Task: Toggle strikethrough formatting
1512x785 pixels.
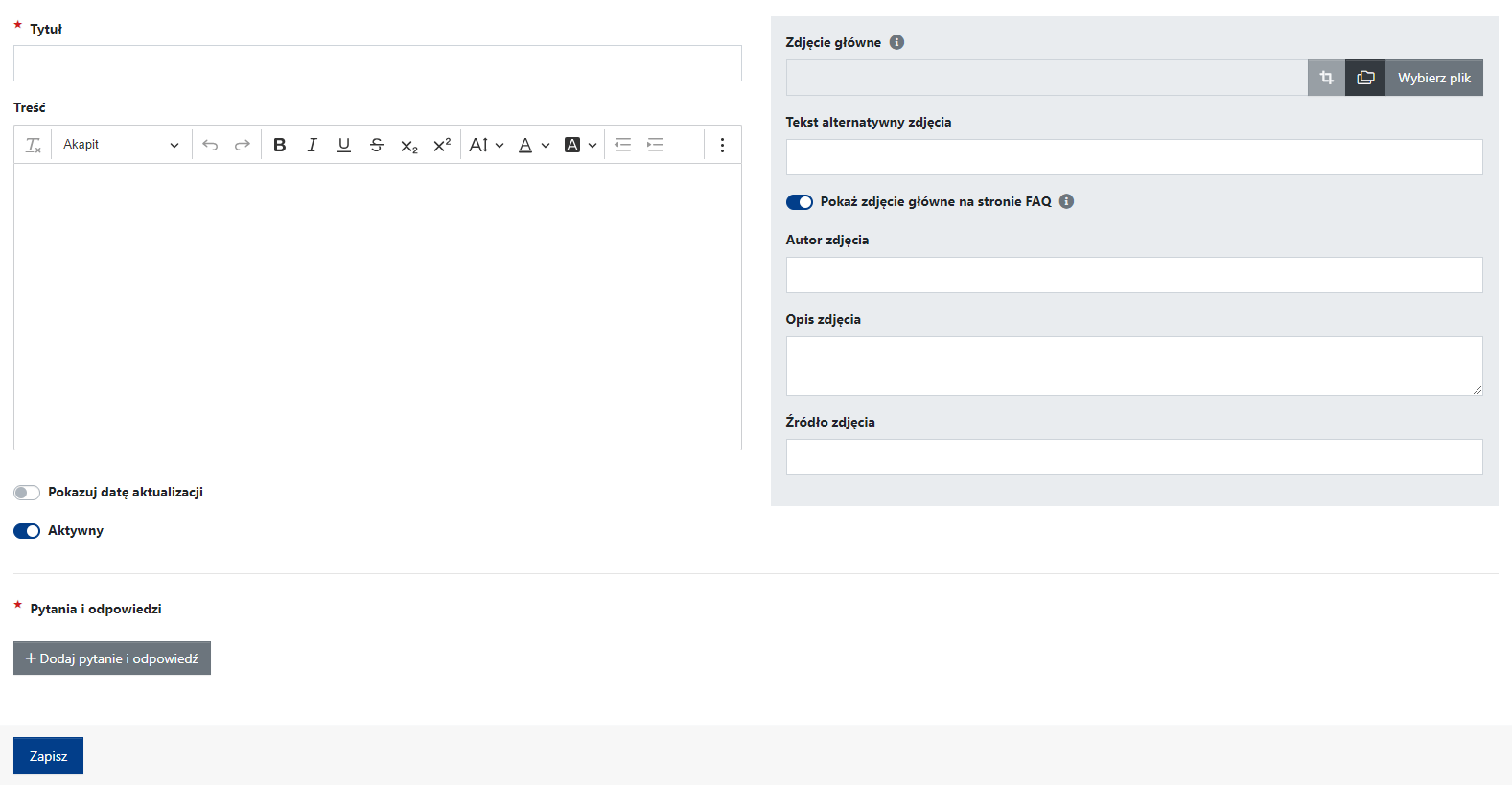Action: point(377,145)
